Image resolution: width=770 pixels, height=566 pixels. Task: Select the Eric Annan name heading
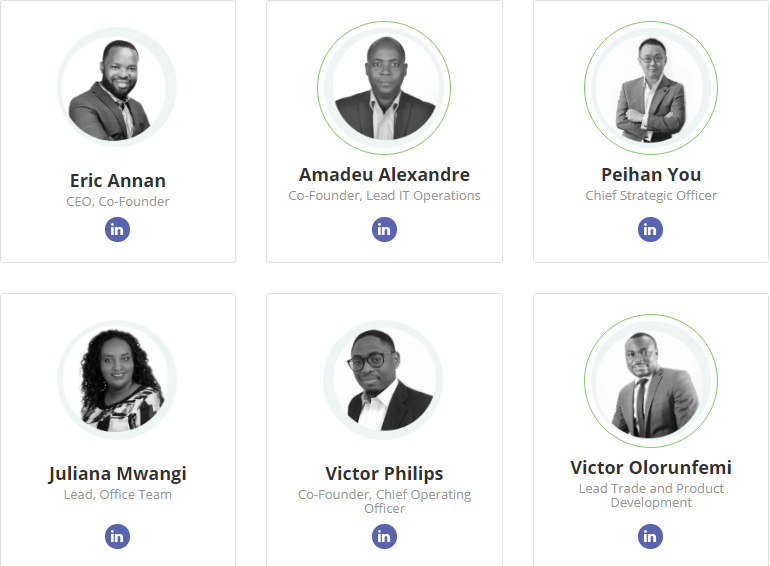[118, 181]
